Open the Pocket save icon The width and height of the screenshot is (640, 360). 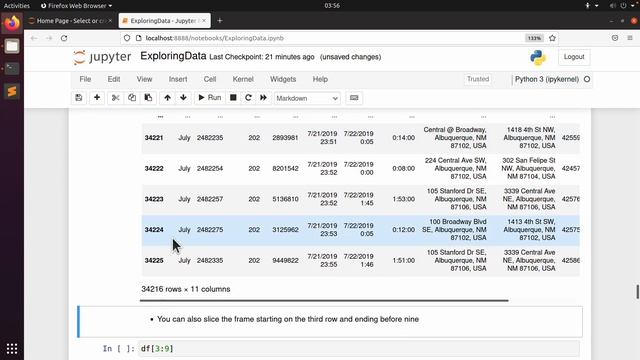point(615,38)
